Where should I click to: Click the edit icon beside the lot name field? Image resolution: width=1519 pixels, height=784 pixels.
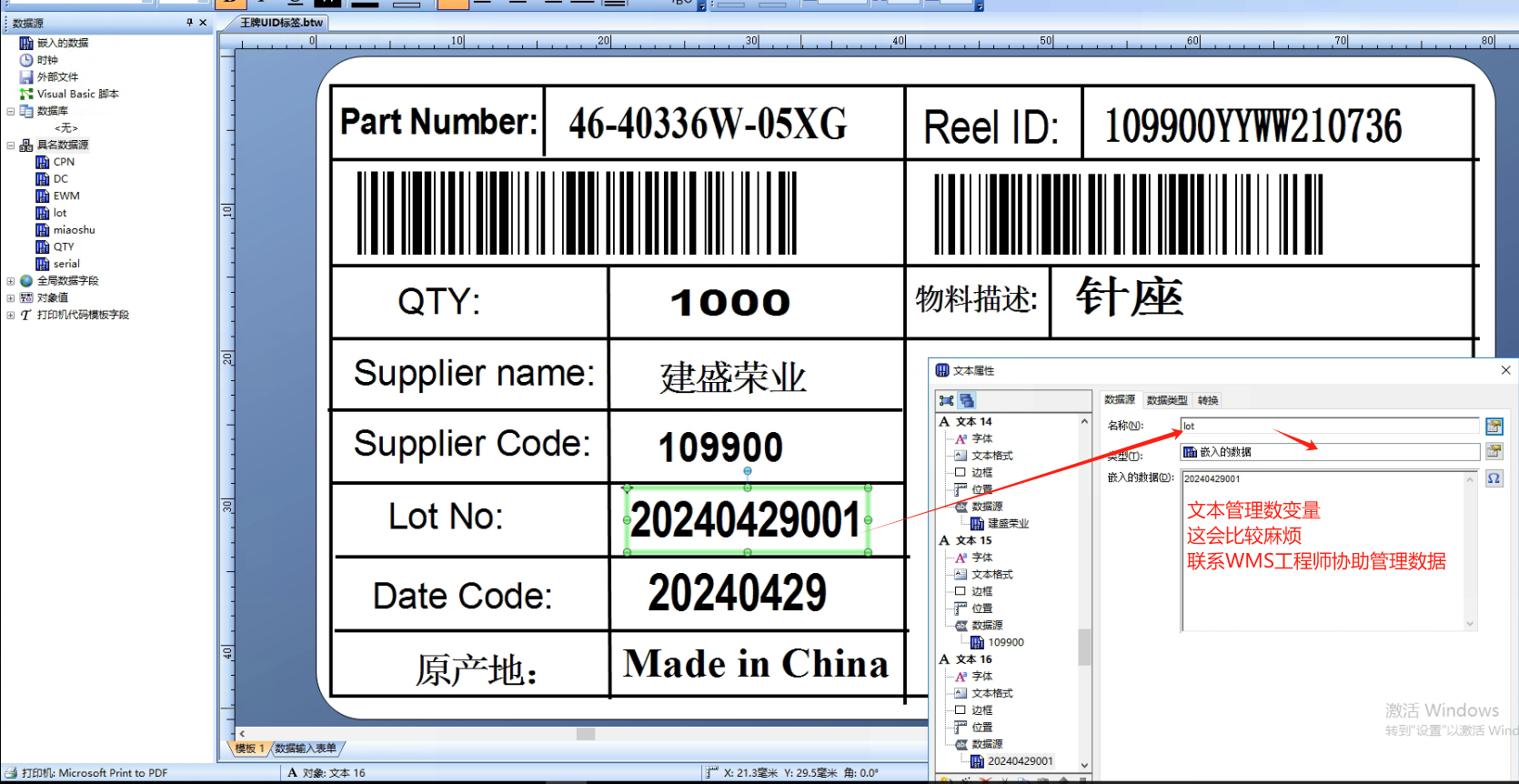point(1494,426)
